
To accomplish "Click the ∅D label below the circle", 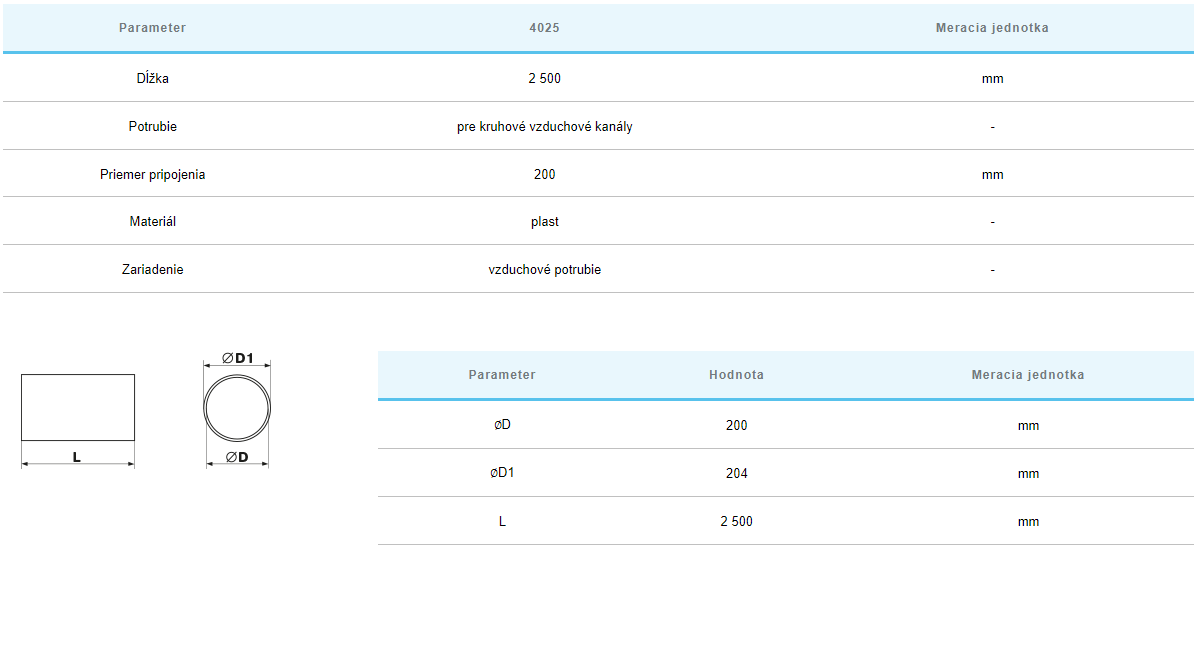I will pos(237,457).
